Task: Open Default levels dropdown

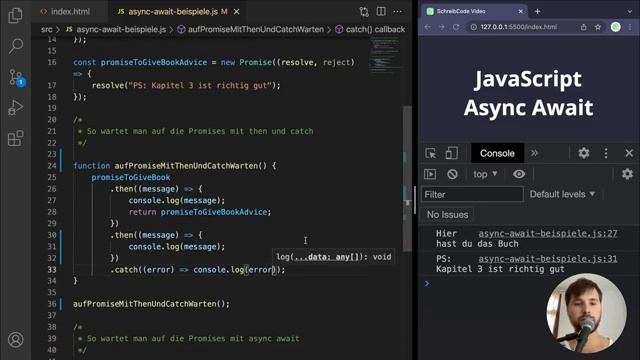Action: [x=562, y=195]
